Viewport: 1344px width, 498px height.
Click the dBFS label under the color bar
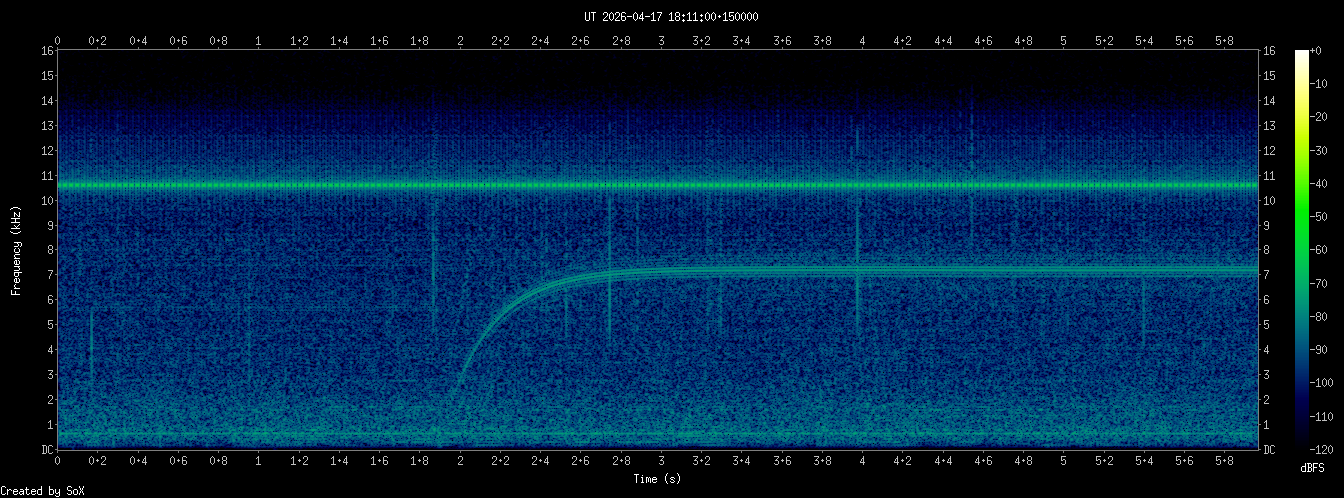click(x=1313, y=468)
